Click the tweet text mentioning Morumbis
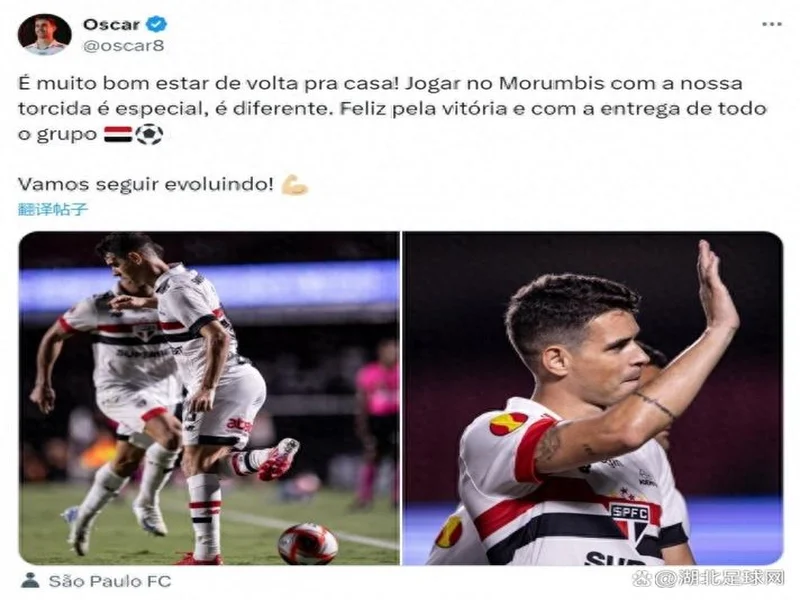The image size is (800, 600). tap(393, 109)
